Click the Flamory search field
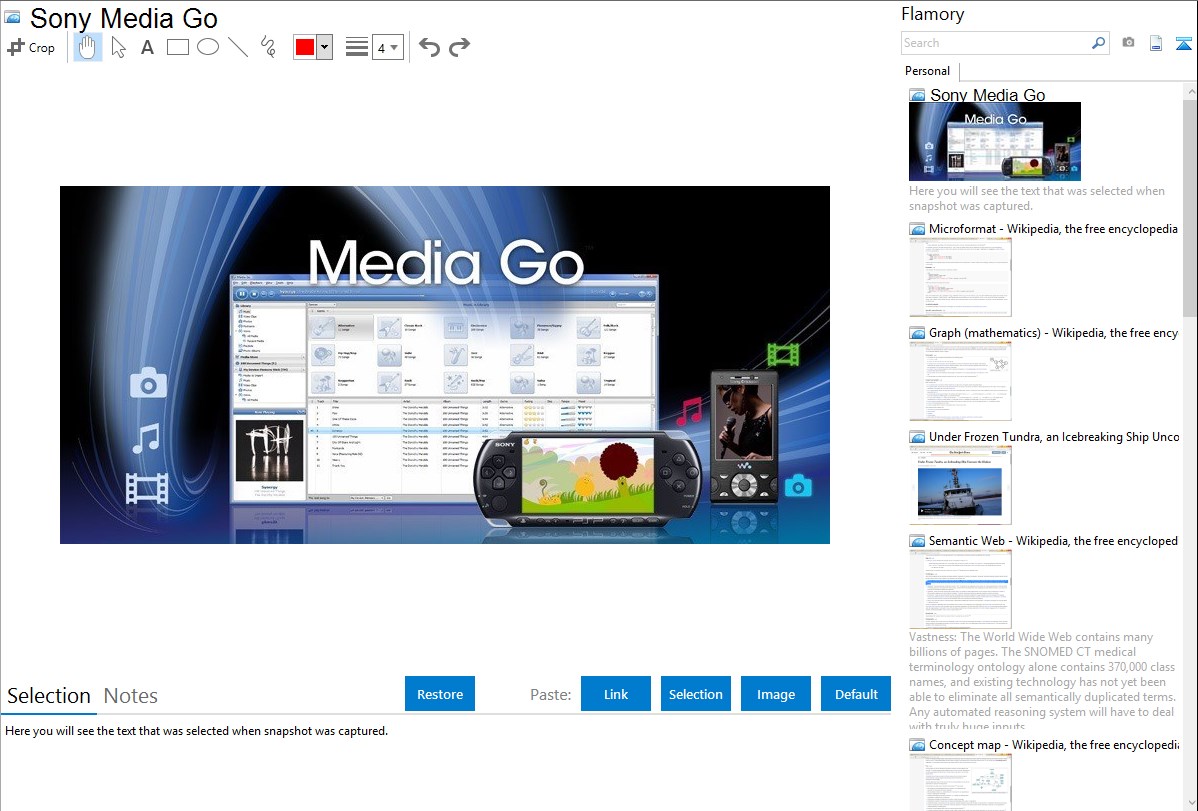The height and width of the screenshot is (811, 1198). pos(995,43)
